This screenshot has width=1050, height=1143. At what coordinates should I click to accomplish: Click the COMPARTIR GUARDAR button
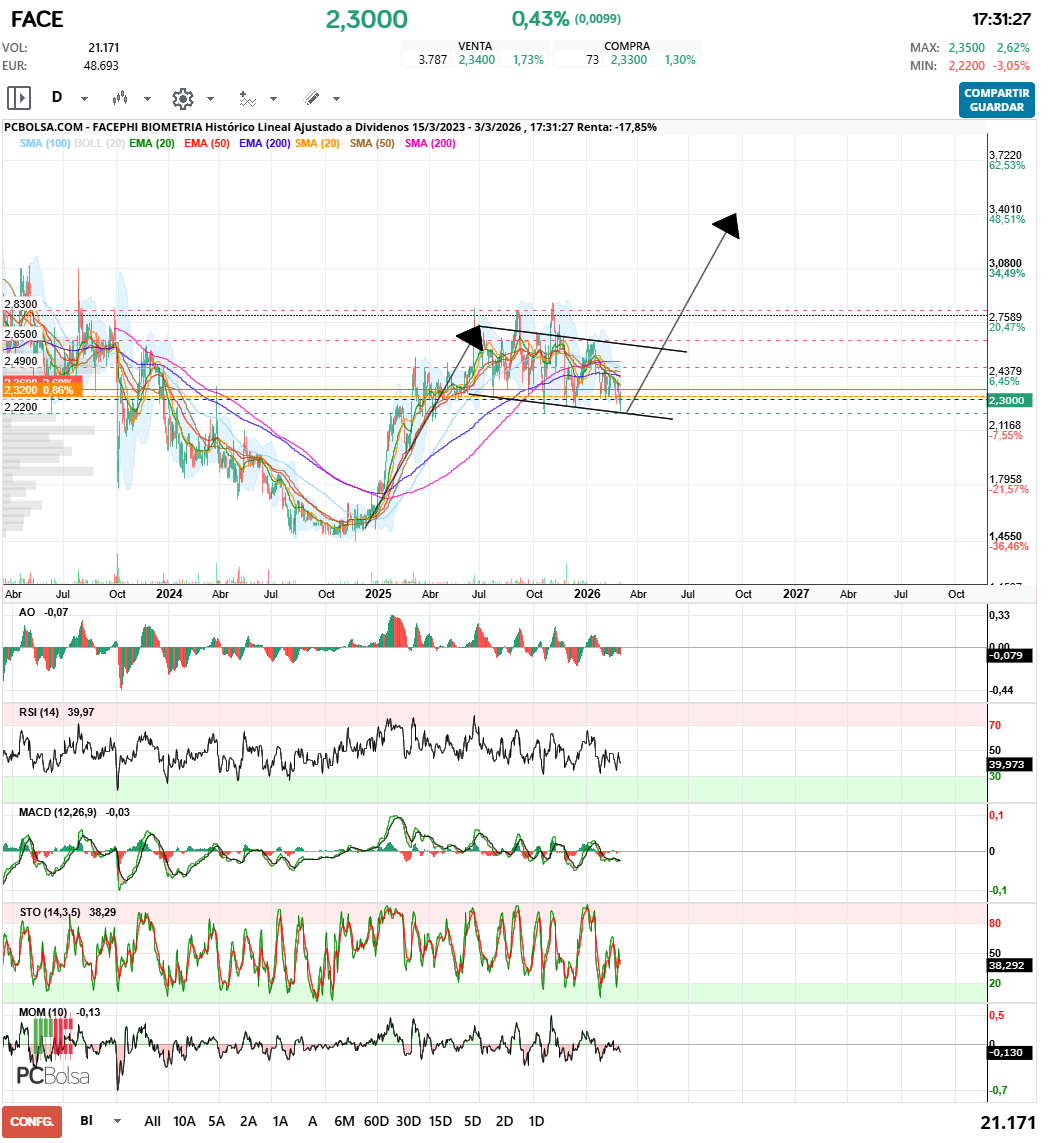click(x=996, y=99)
